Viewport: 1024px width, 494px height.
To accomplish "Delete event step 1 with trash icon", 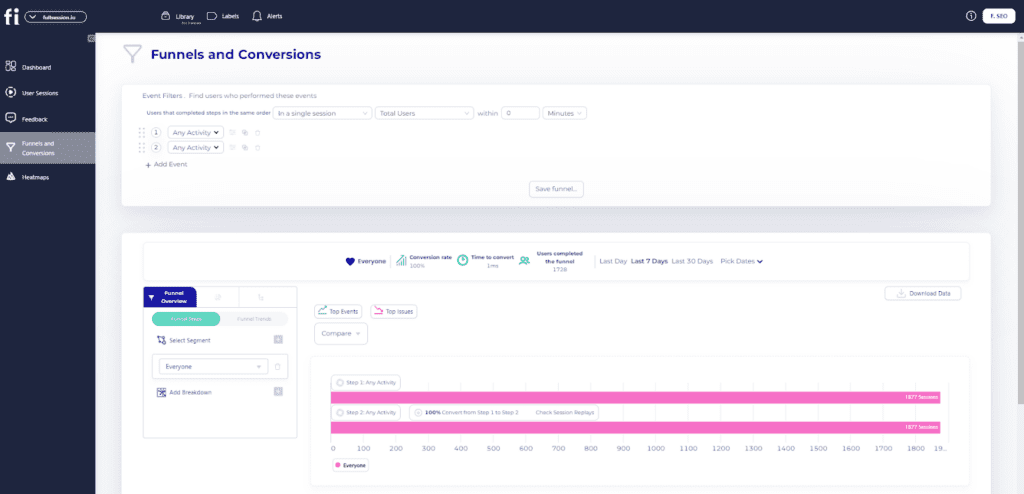I will (257, 132).
